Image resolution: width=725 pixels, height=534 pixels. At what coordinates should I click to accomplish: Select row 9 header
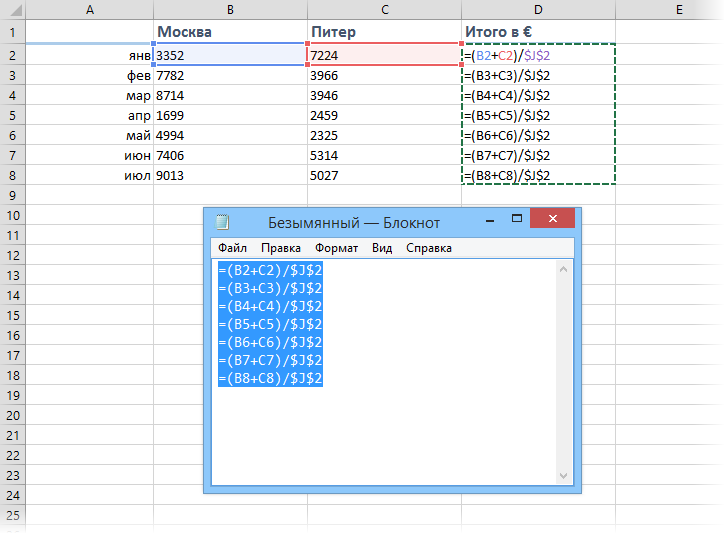[12, 196]
